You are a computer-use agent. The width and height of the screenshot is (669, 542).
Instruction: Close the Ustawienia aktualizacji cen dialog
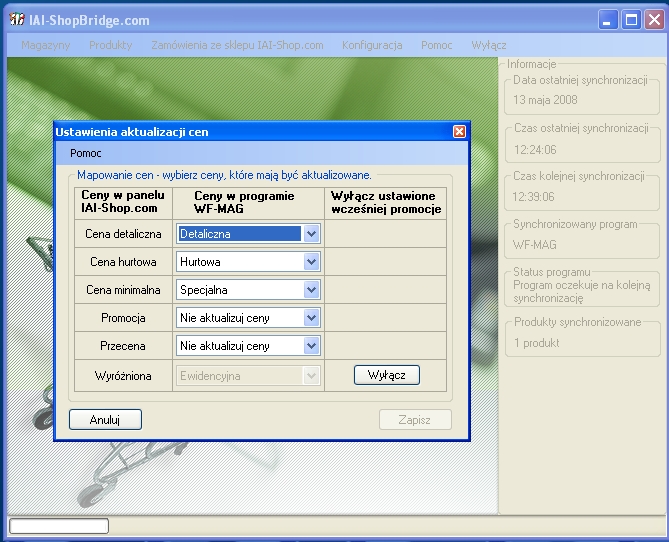coord(459,132)
